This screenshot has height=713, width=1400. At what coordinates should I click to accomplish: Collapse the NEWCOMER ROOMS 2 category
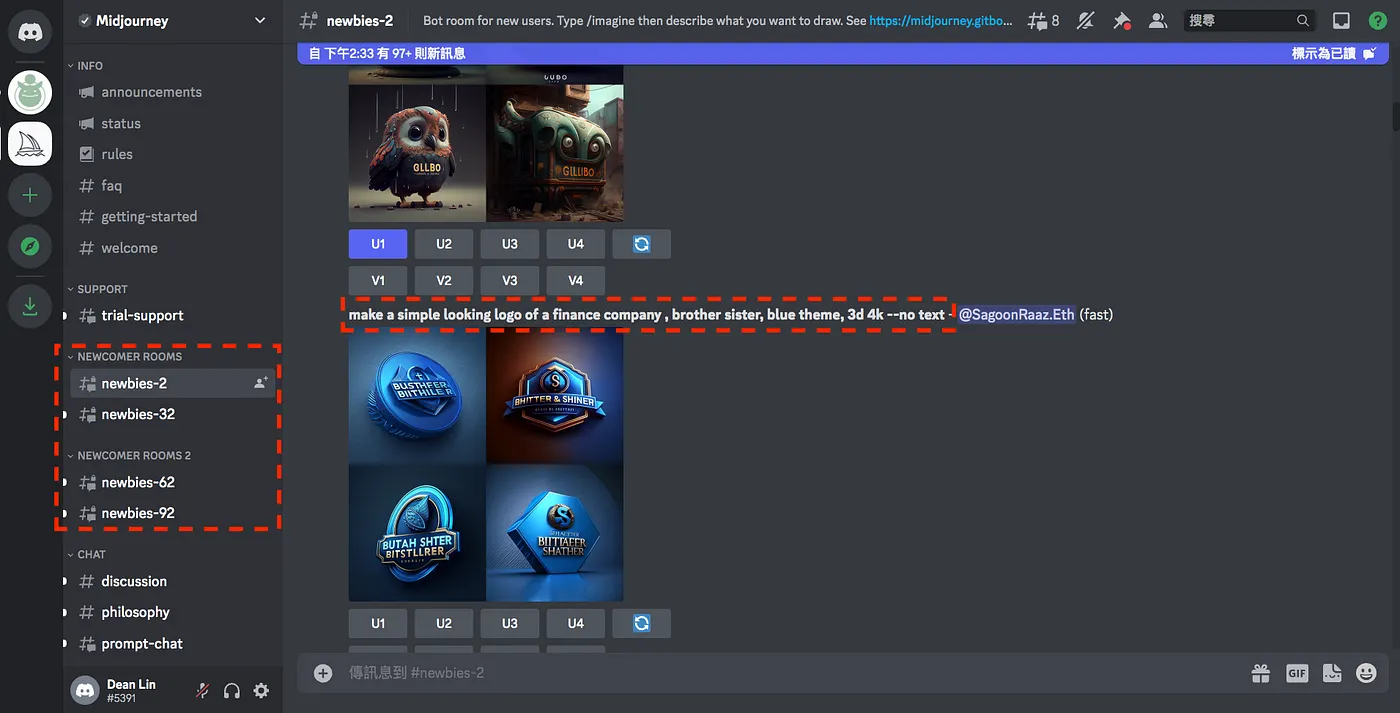click(128, 455)
